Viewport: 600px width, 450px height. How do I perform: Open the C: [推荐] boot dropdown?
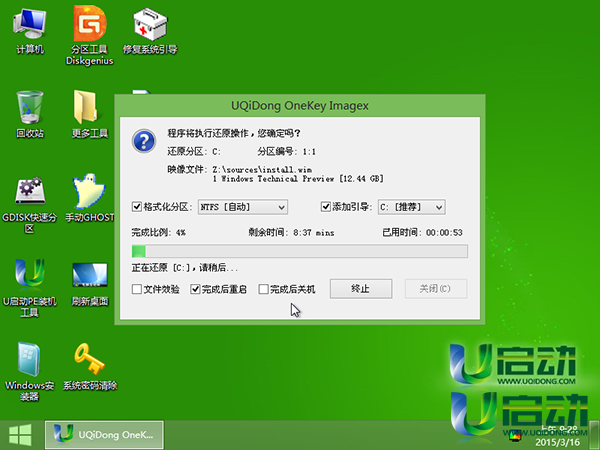point(411,207)
